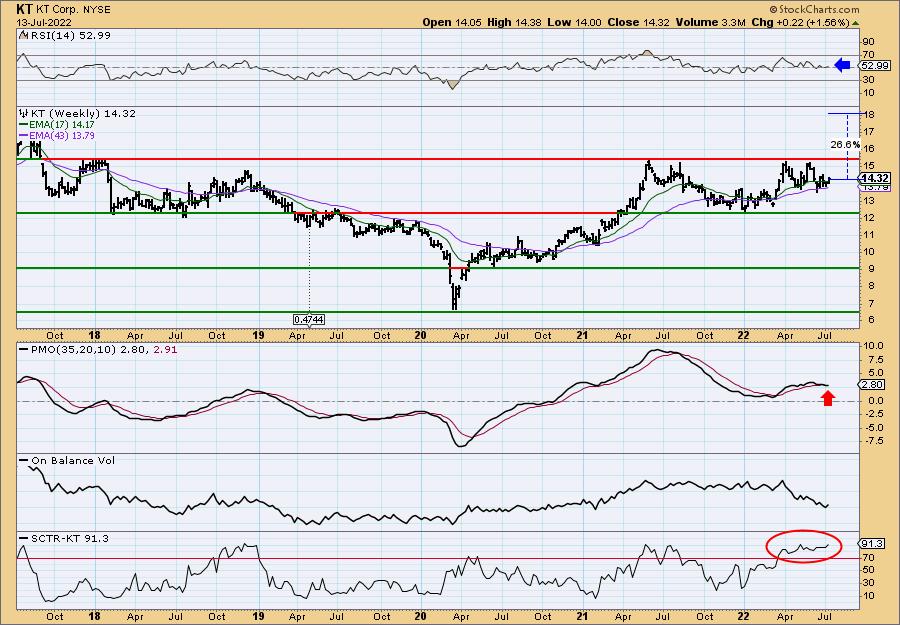The width and height of the screenshot is (900, 625).
Task: Click the green up-triangle beside the Chg value
Action: [856, 23]
